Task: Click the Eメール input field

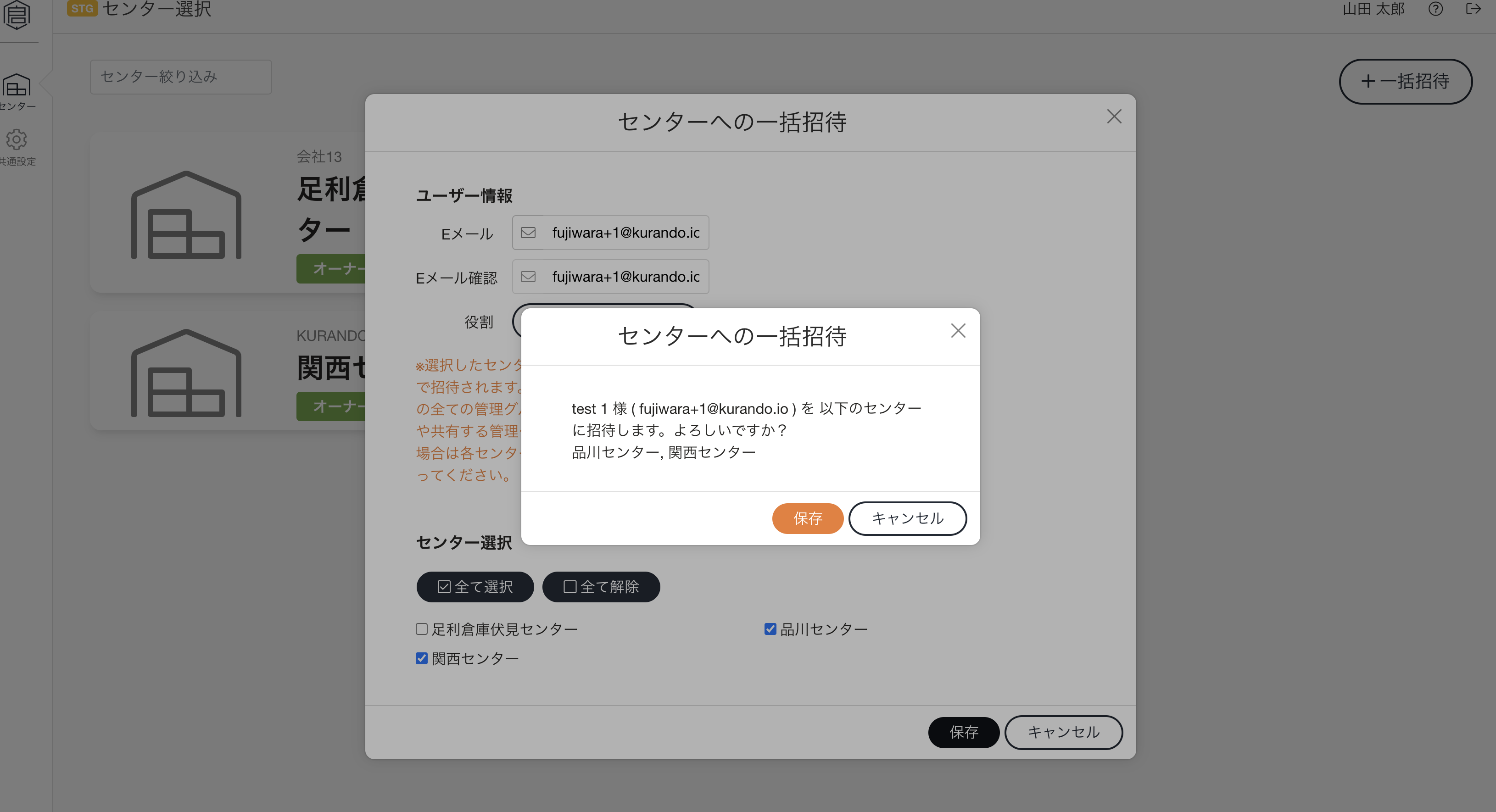Action: click(x=610, y=233)
